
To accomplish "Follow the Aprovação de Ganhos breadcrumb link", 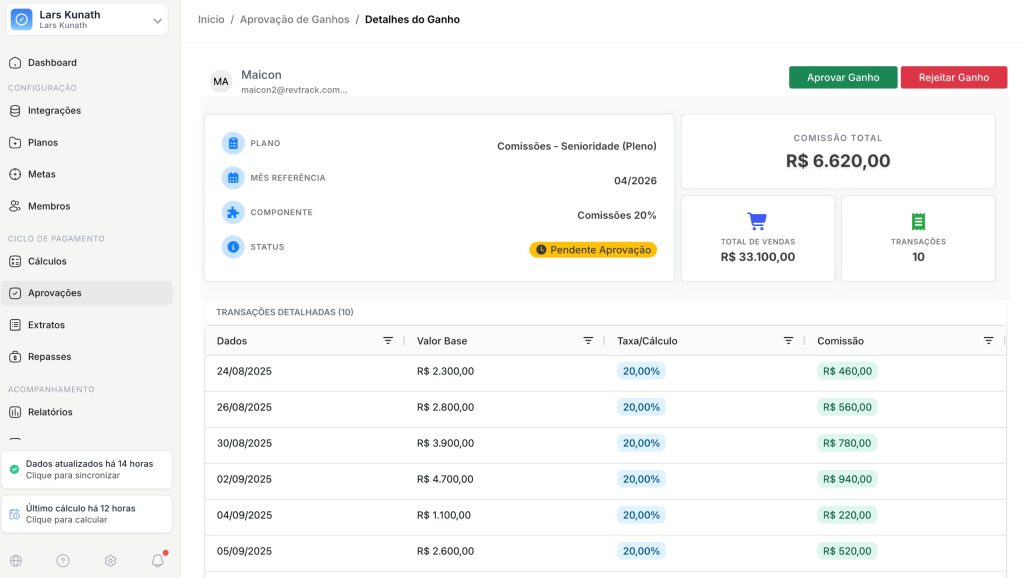I will pyautogui.click(x=294, y=19).
